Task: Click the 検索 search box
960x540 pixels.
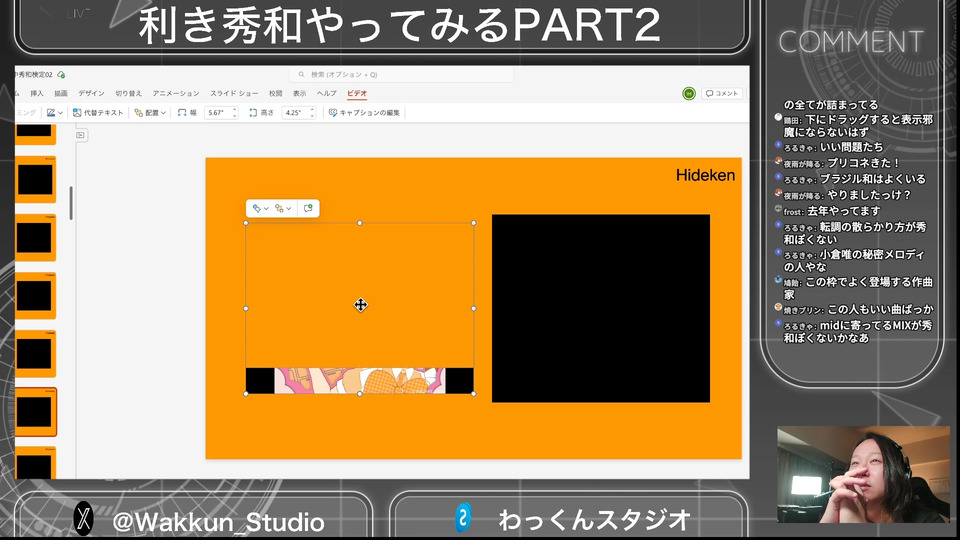Action: point(402,75)
